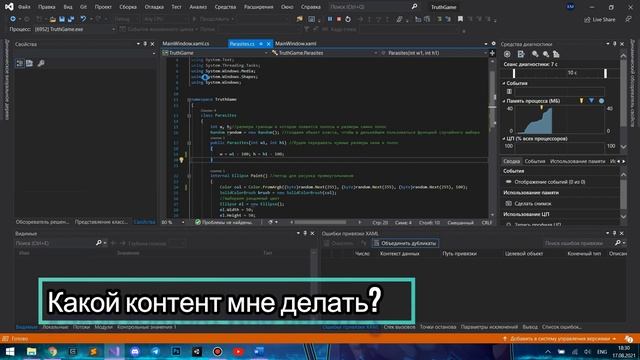The height and width of the screenshot is (360, 640).
Task: Click the diagnostic tools settings gear icon
Action: tap(507, 54)
